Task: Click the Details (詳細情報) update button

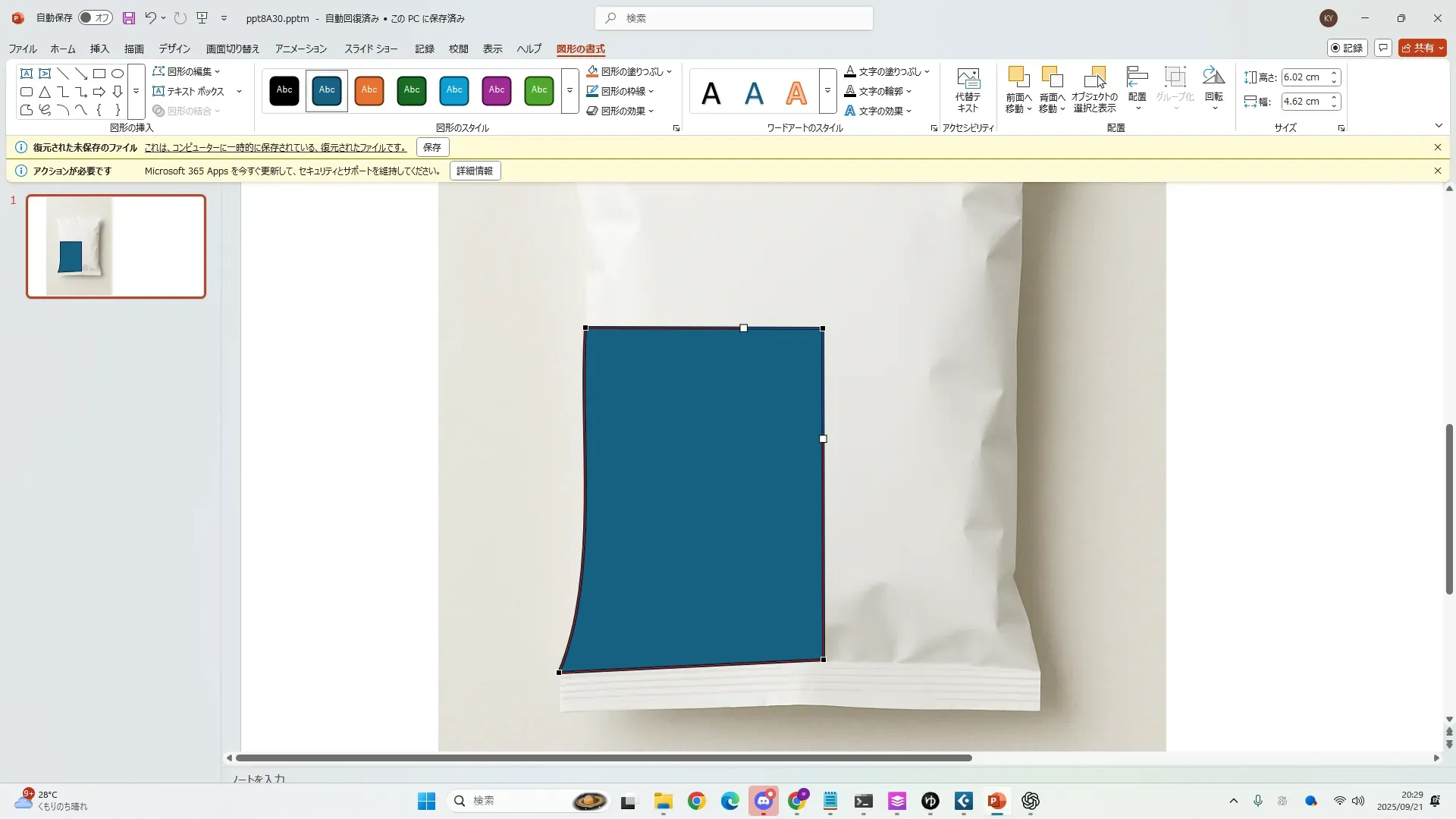Action: click(x=475, y=171)
